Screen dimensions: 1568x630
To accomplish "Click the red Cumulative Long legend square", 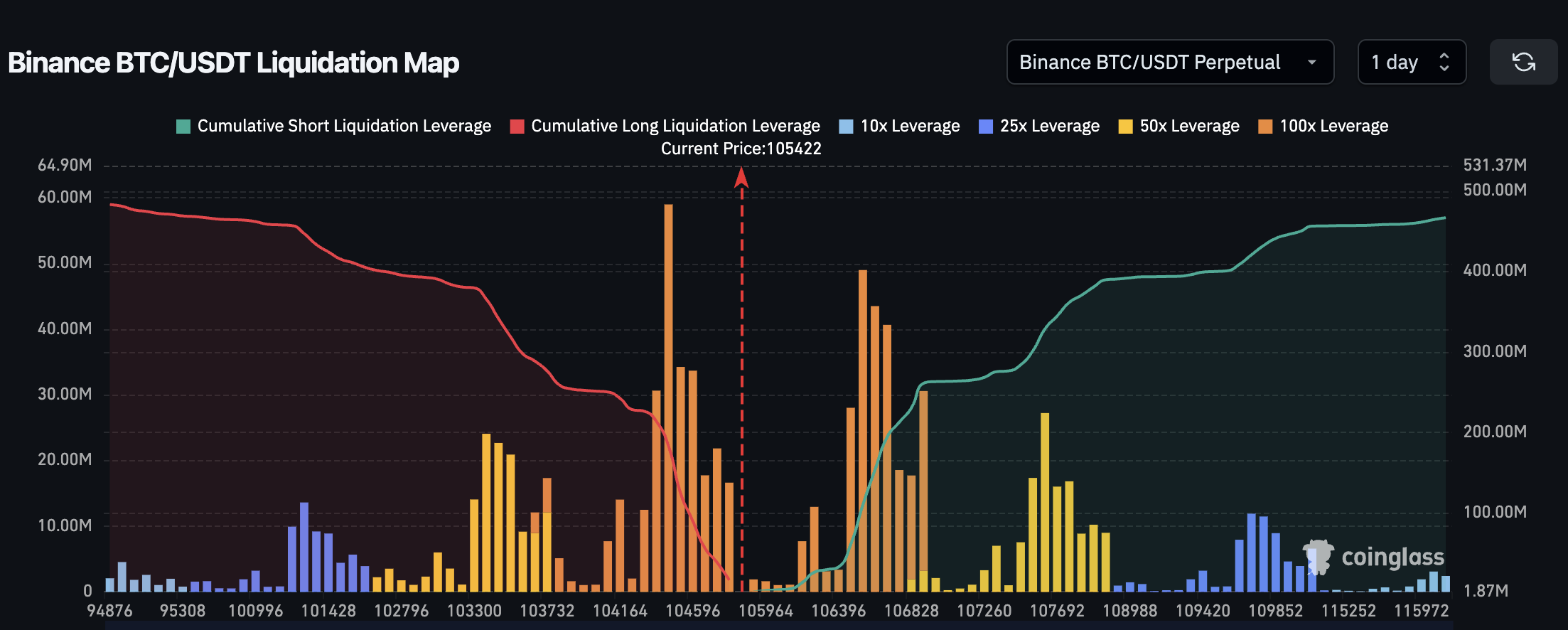I will coord(517,127).
